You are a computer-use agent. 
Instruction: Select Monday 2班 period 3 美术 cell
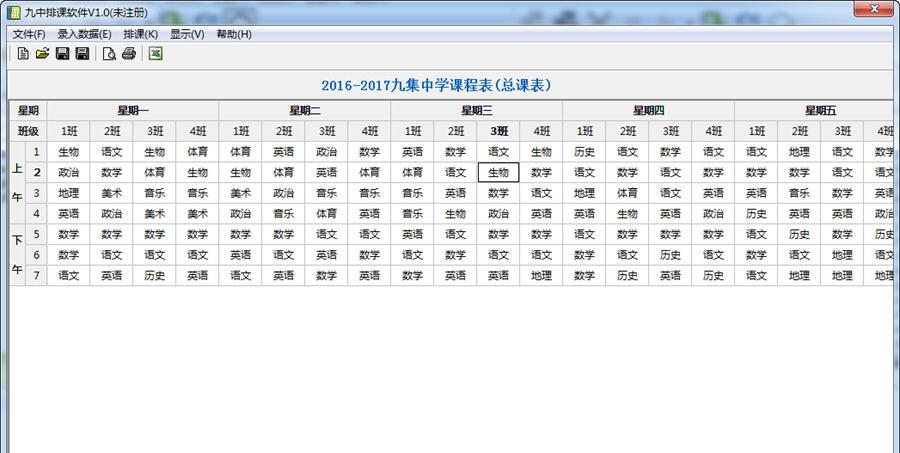(111, 193)
